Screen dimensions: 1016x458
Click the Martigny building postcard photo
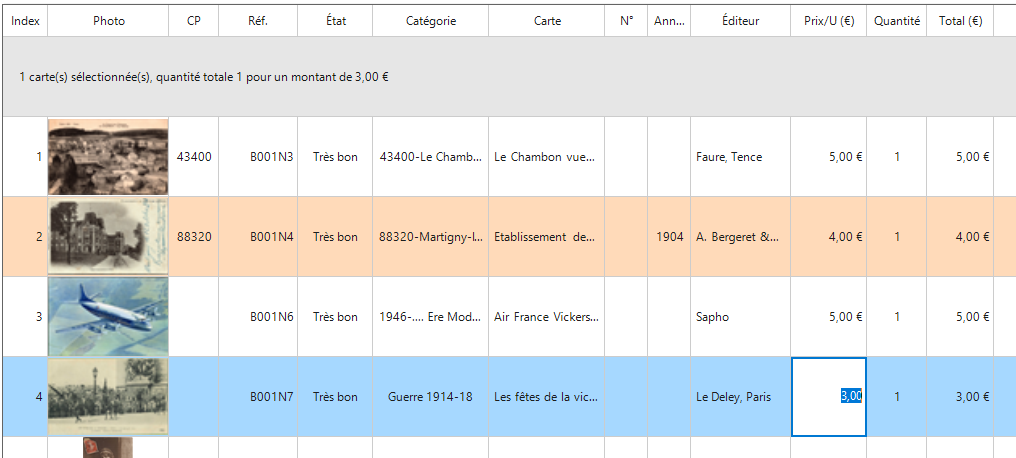108,237
